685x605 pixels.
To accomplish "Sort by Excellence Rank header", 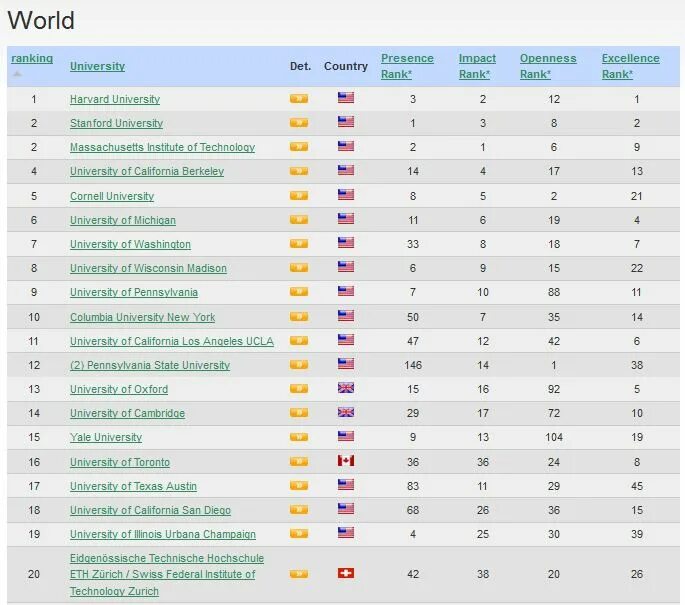I will [x=630, y=66].
